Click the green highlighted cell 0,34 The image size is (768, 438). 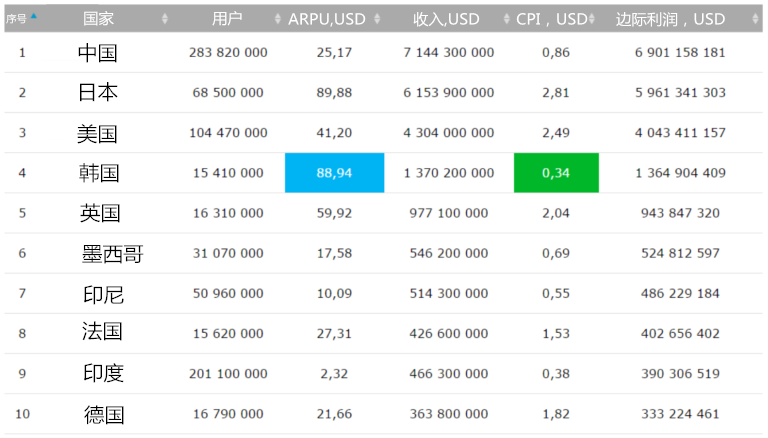tap(556, 172)
